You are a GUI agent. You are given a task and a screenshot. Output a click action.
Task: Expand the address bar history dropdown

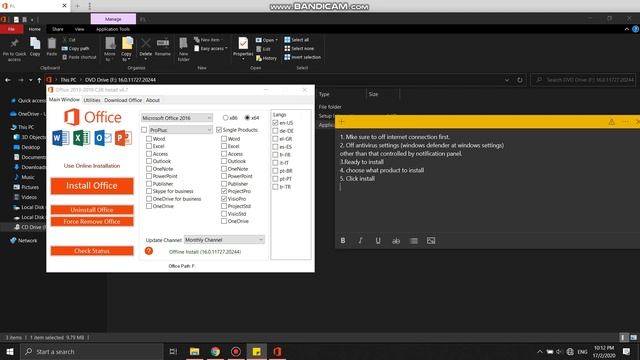pyautogui.click(x=507, y=80)
